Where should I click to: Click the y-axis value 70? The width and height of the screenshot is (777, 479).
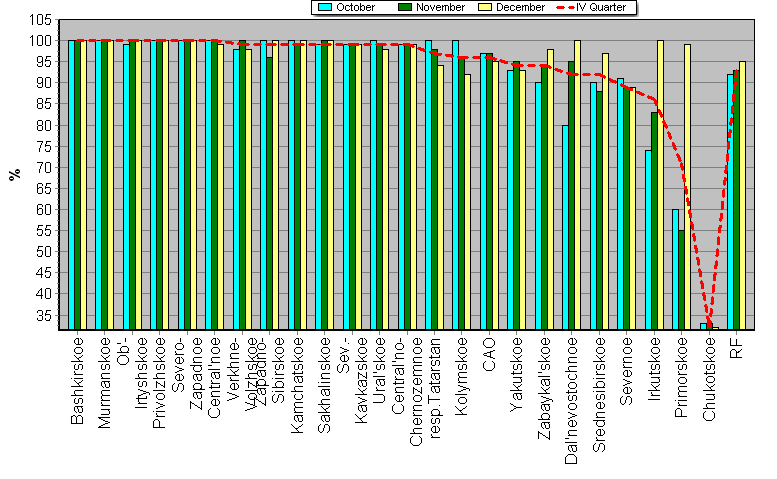(x=43, y=168)
